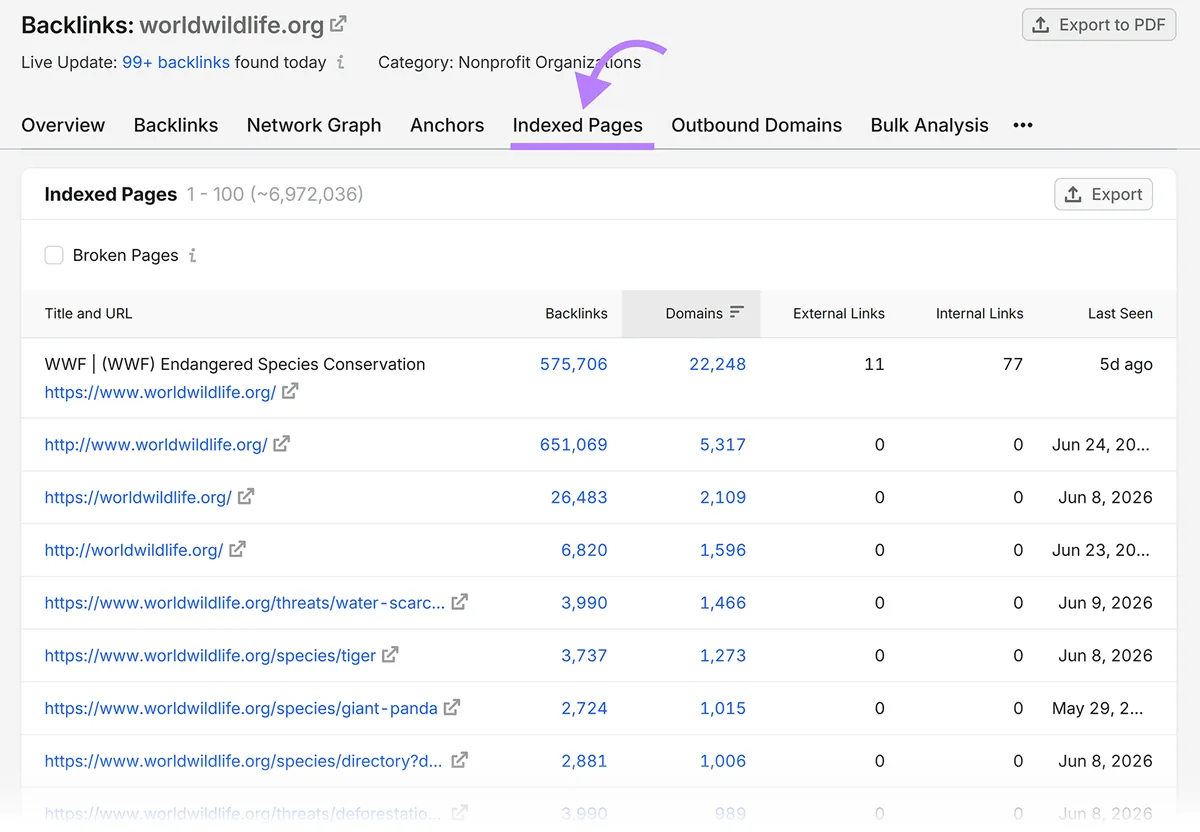Screen dimensions: 1200x832
Task: Click backlinks value 2,881
Action: pos(585,761)
